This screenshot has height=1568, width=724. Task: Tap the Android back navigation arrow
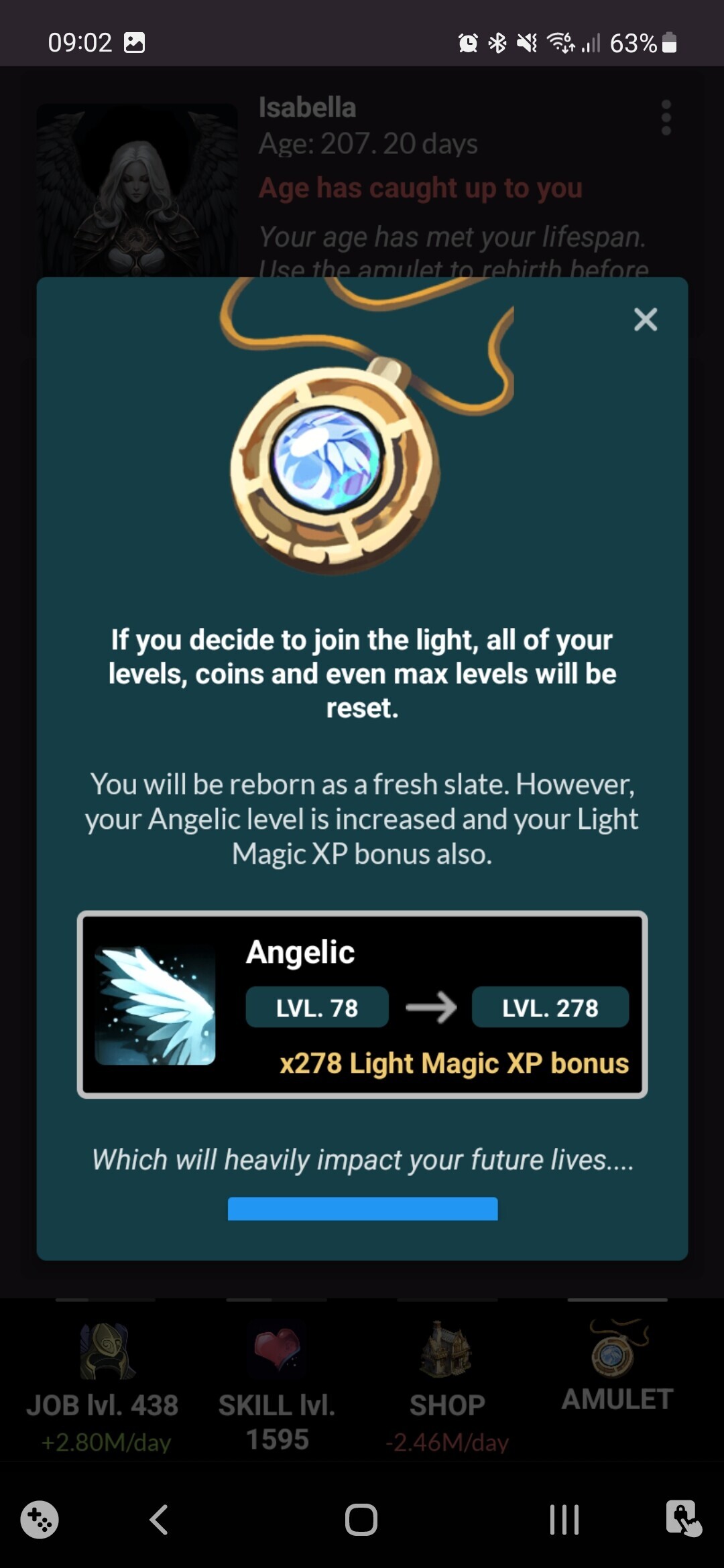[159, 1519]
